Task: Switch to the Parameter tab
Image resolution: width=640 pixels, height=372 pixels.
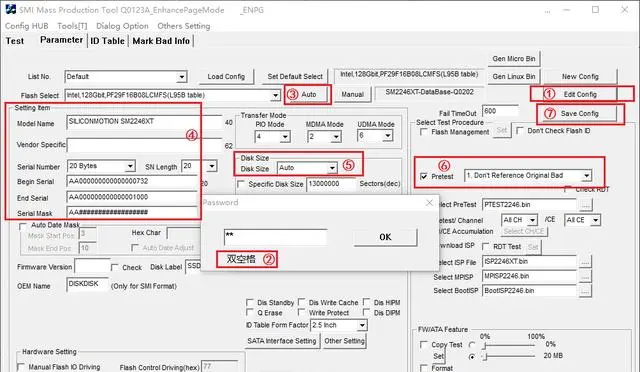Action: tap(61, 40)
